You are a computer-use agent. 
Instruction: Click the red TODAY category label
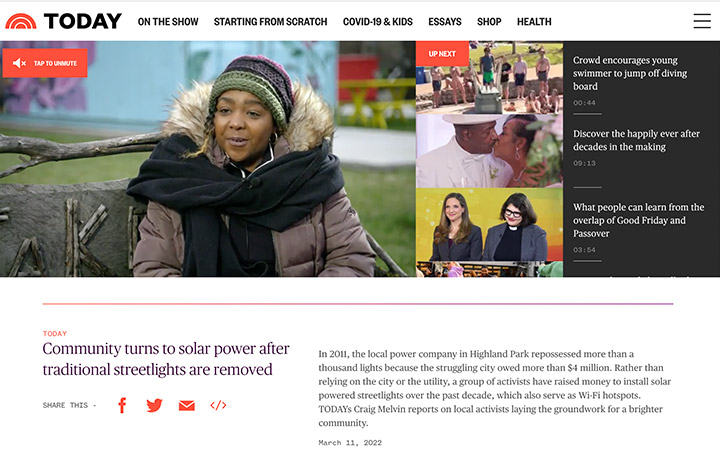coord(55,334)
